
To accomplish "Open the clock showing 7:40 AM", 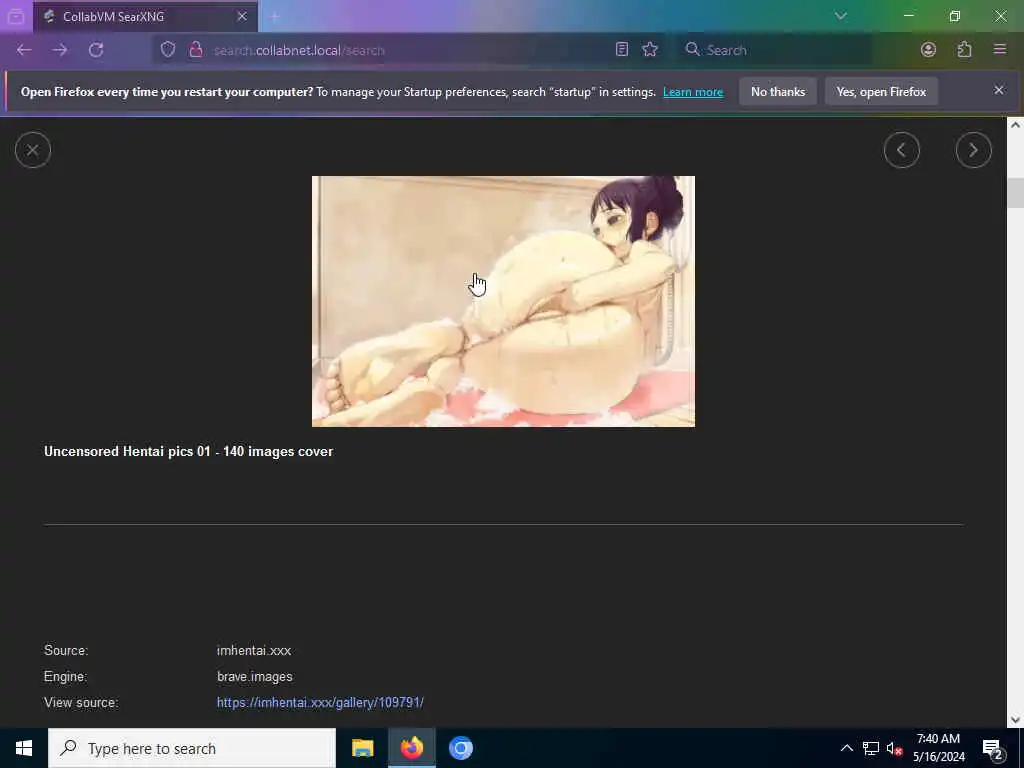I will point(938,748).
